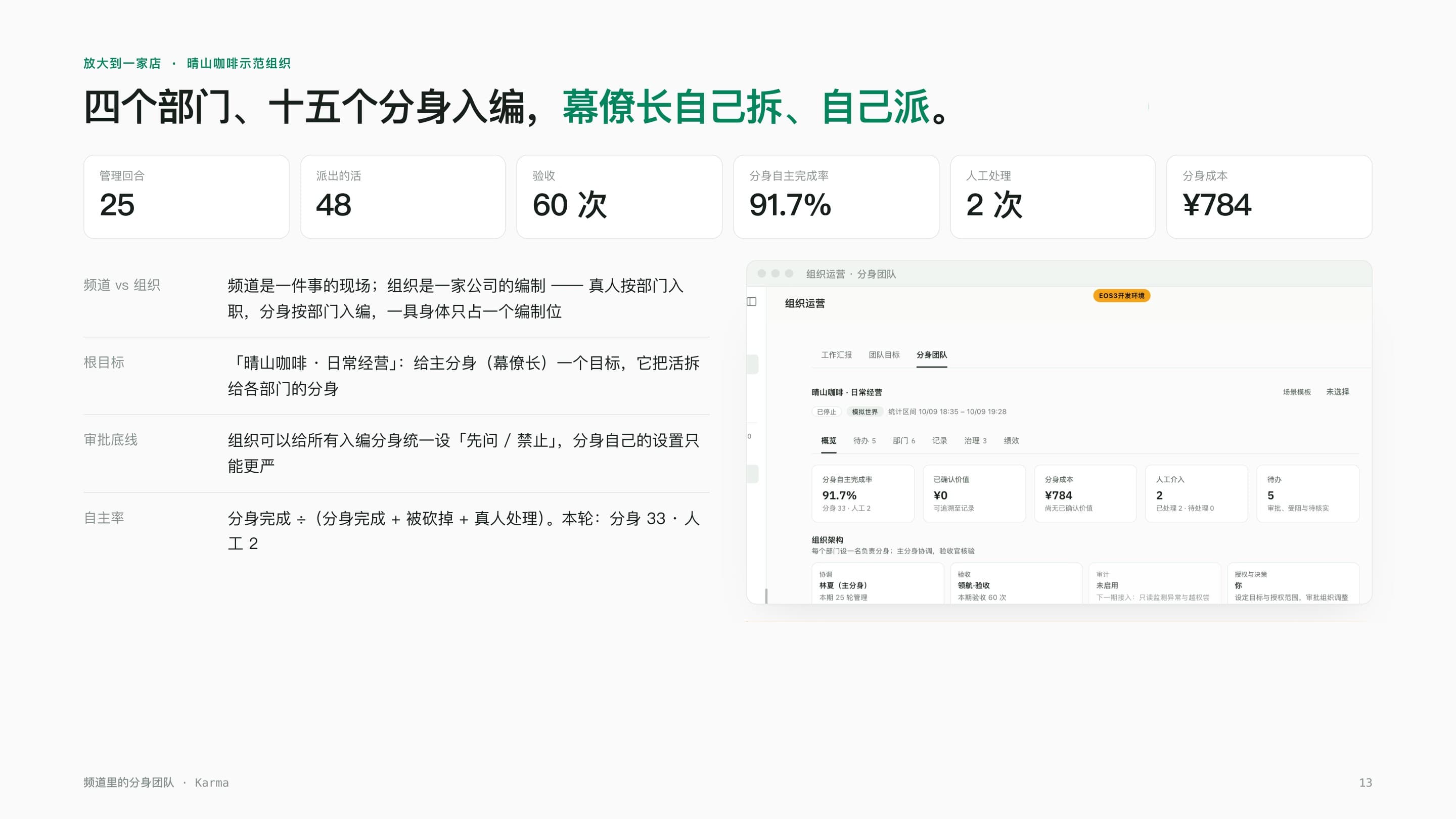Click the 模拟世界 tag

click(865, 412)
